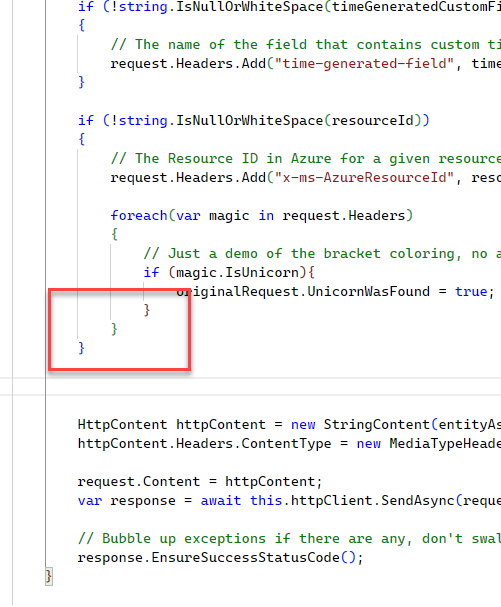
Task: Click the HttpContent type declaration
Action: click(122, 425)
